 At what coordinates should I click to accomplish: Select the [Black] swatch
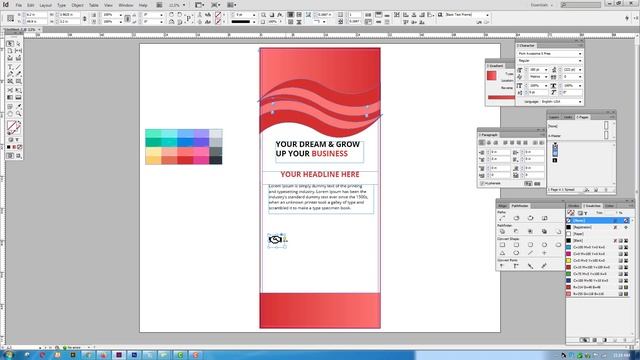(598, 241)
